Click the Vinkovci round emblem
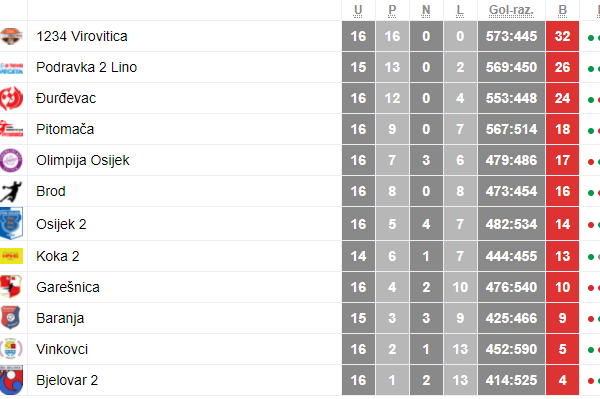600x399 pixels. click(x=11, y=349)
